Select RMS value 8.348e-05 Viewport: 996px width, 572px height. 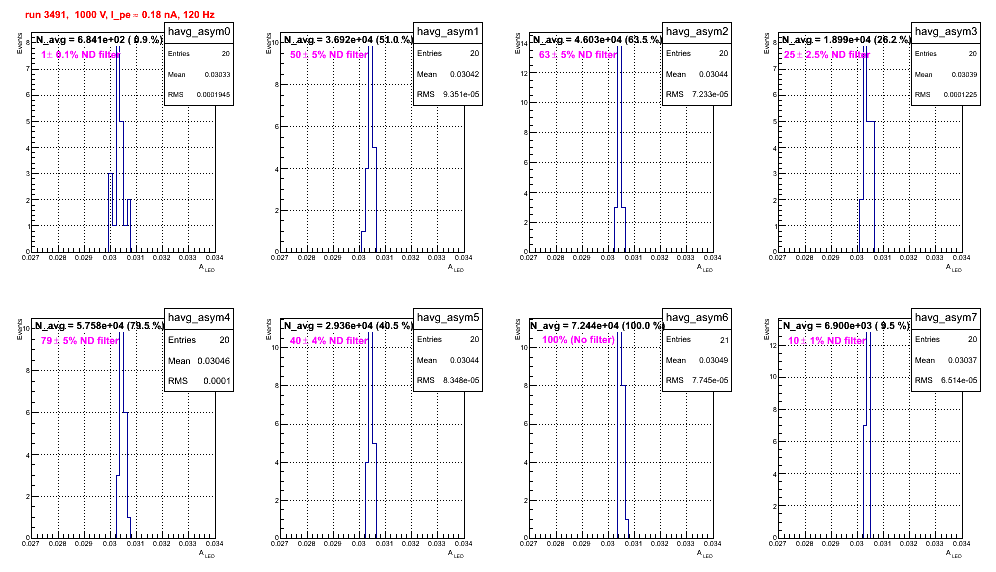(x=461, y=381)
